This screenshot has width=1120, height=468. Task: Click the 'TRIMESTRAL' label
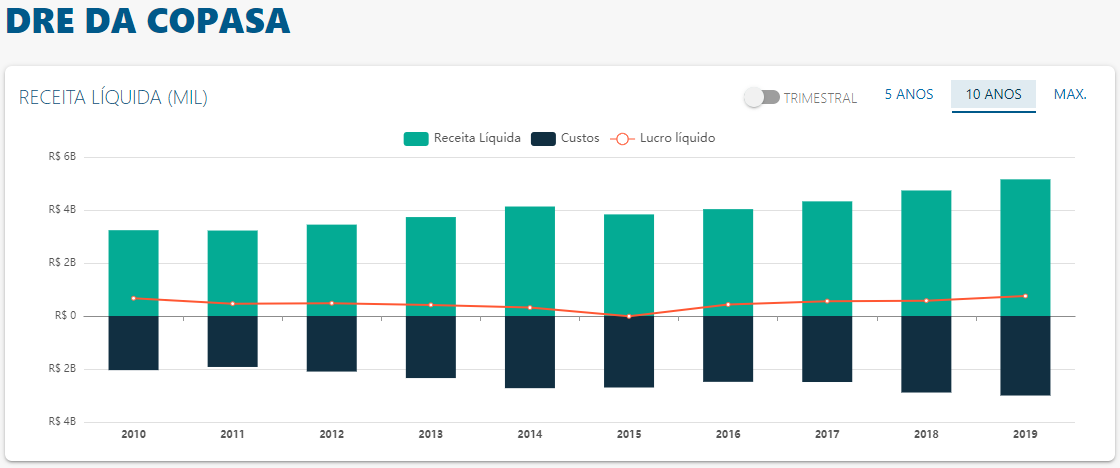tap(820, 99)
